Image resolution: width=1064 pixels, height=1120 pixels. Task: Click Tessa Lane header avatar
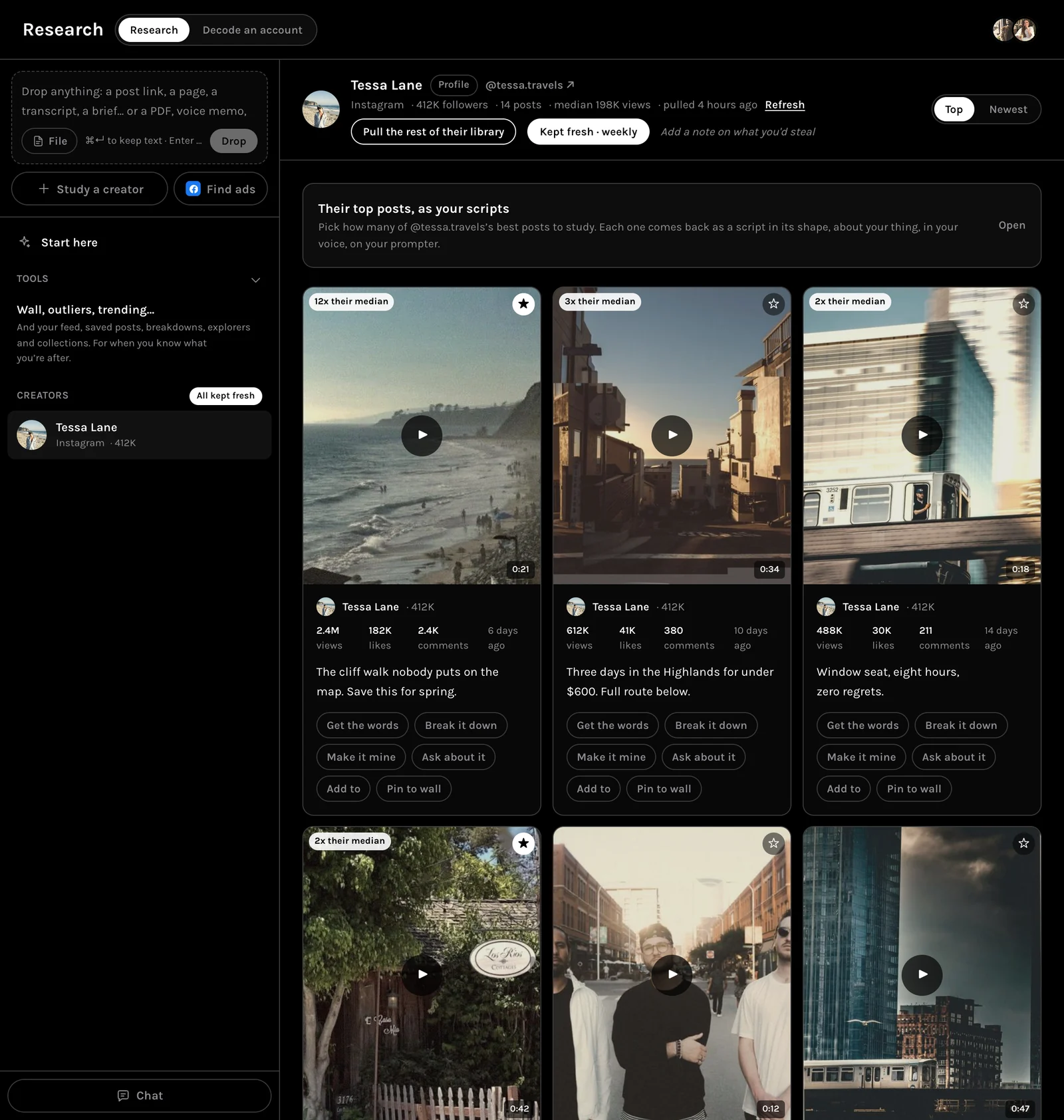pyautogui.click(x=321, y=109)
